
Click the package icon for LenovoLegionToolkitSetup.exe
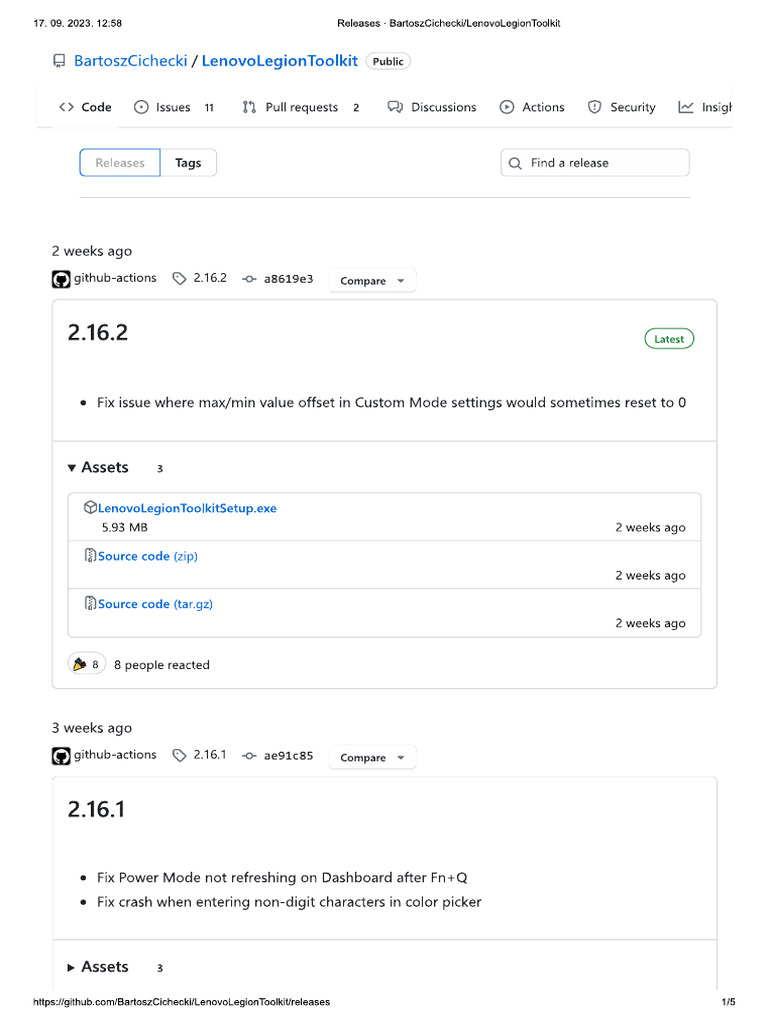[x=90, y=508]
